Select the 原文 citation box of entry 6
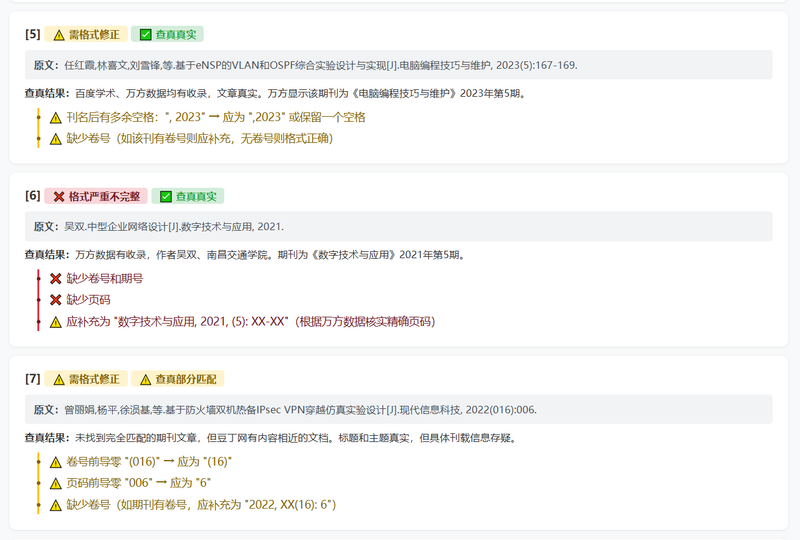This screenshot has height=540, width=800. [398, 227]
